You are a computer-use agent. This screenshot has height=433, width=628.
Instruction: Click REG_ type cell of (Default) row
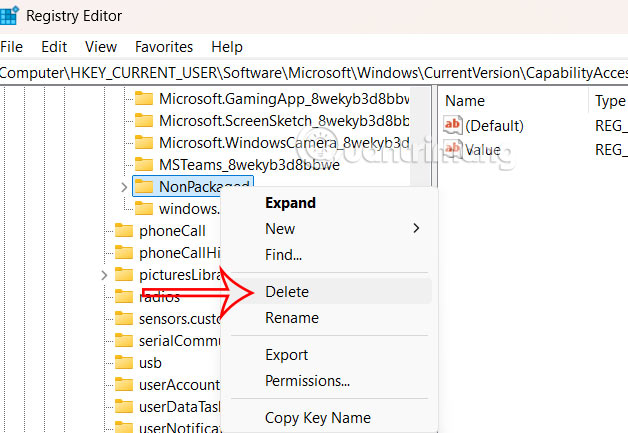coord(611,126)
